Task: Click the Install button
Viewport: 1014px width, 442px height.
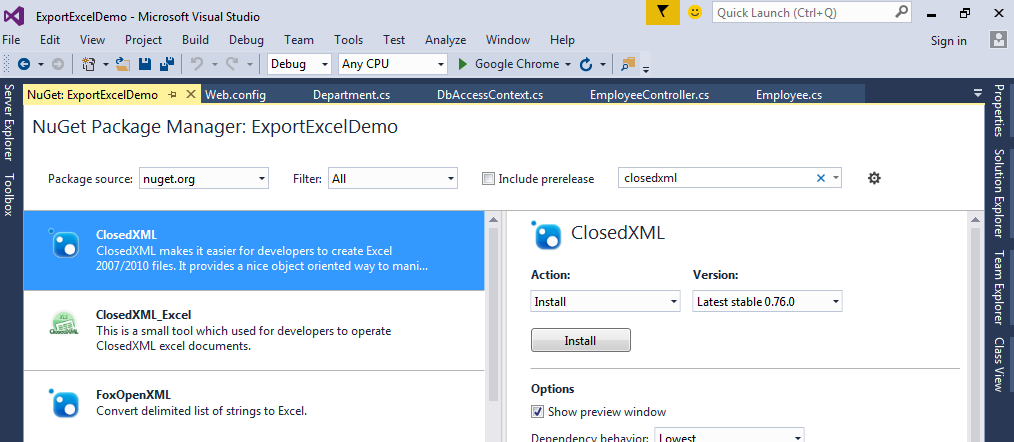Action: [x=581, y=340]
